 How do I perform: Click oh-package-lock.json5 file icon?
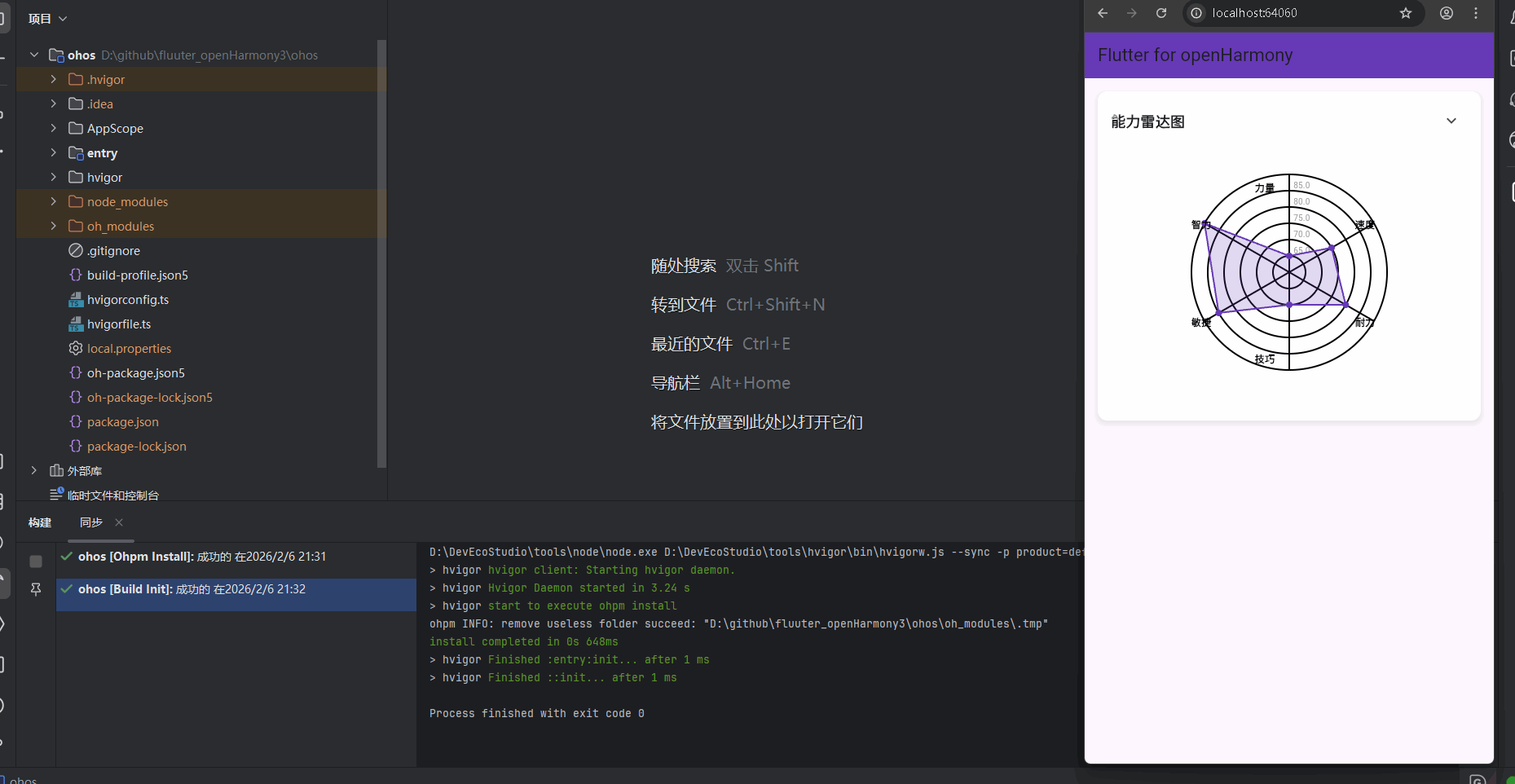coord(76,397)
